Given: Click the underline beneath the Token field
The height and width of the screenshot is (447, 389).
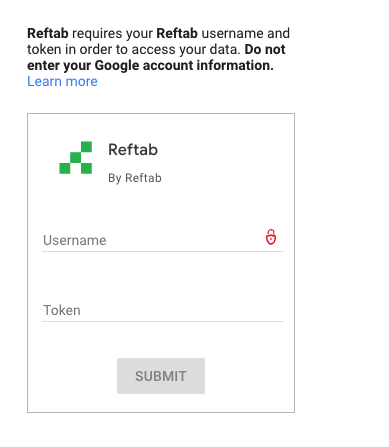Looking at the screenshot, I should coord(163,321).
